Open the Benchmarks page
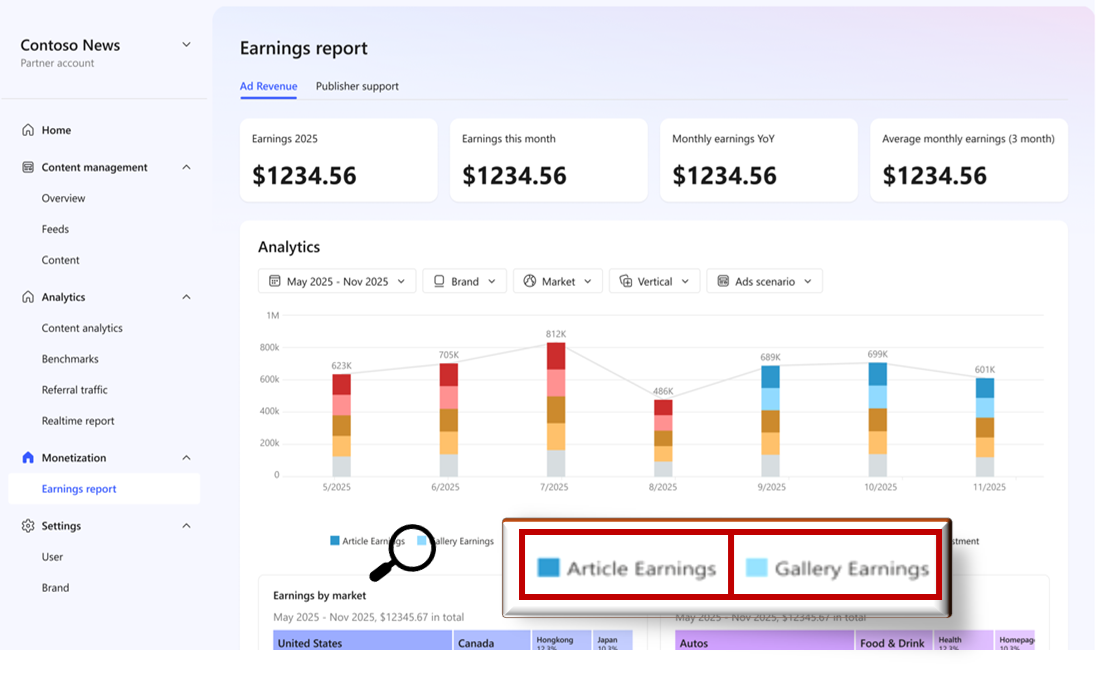The width and height of the screenshot is (1098, 673). click(x=70, y=359)
